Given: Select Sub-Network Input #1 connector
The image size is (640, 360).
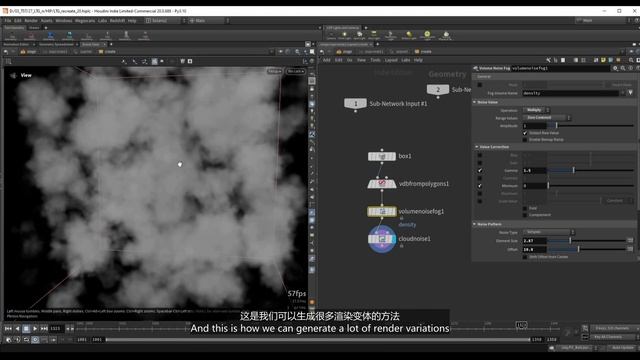Looking at the screenshot, I should click(355, 104).
